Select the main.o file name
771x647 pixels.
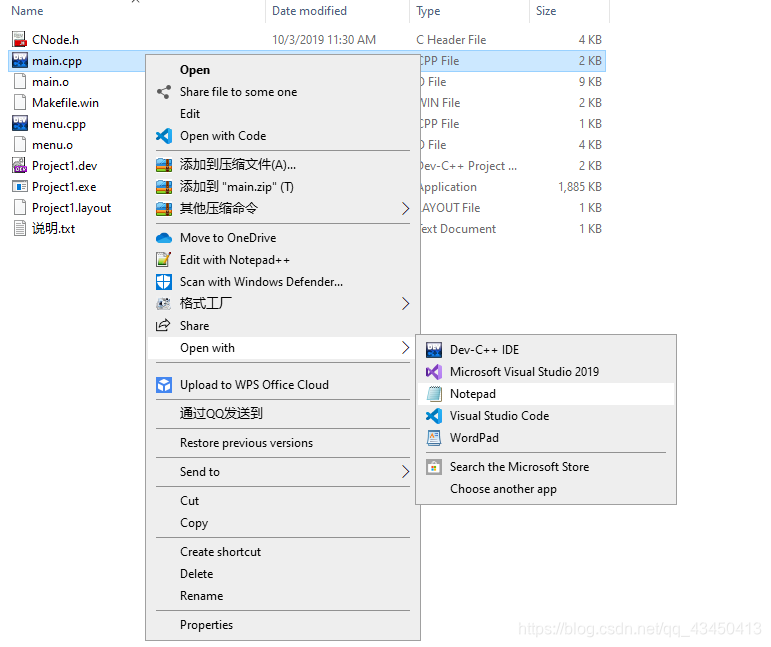coord(50,82)
